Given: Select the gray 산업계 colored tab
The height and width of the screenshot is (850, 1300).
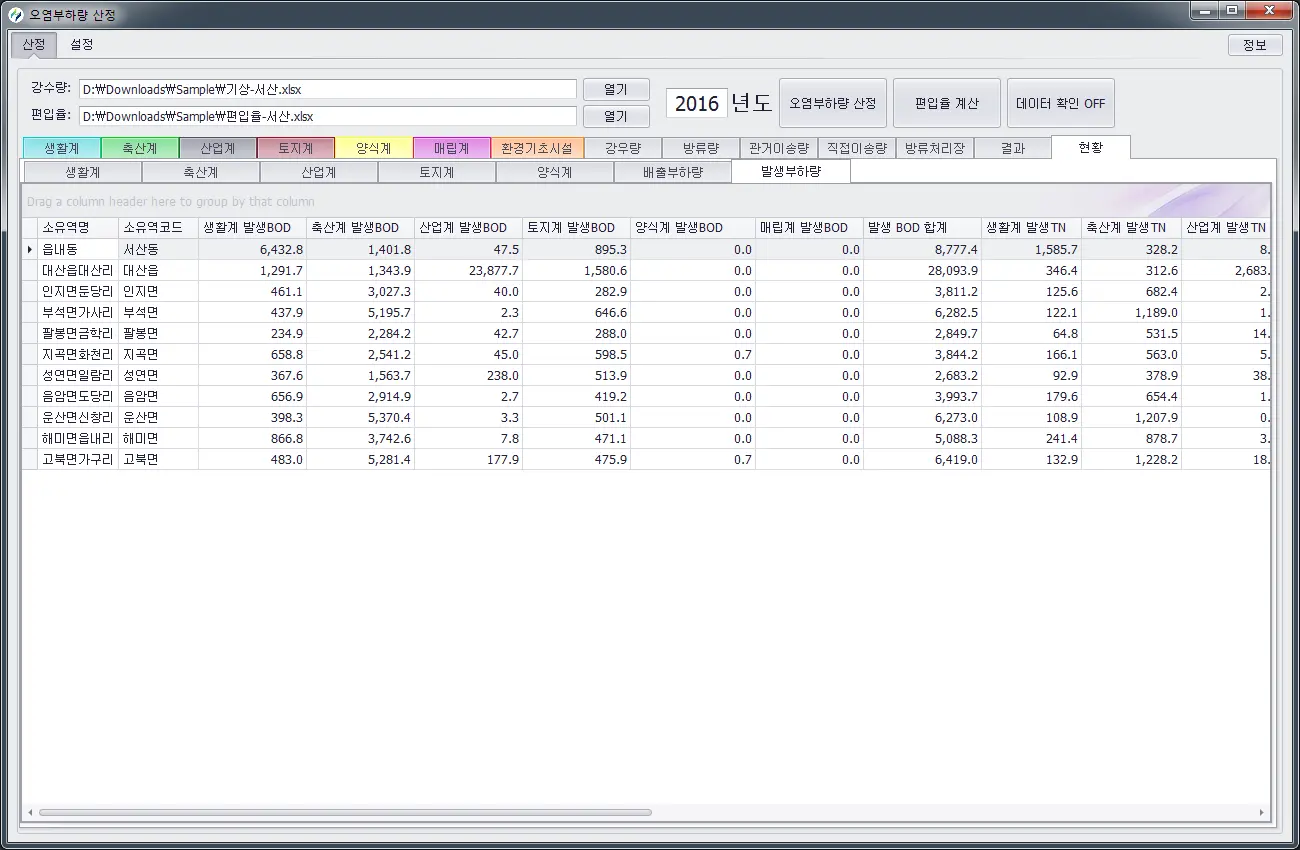Looking at the screenshot, I should coord(218,148).
